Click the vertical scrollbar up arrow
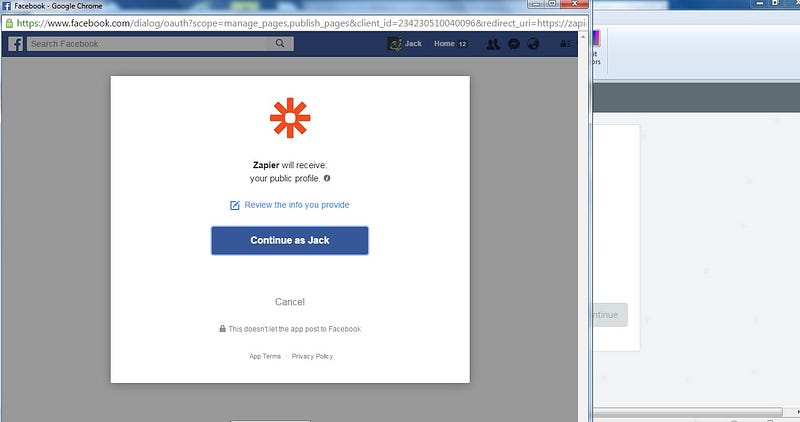The image size is (800, 422). tap(583, 37)
